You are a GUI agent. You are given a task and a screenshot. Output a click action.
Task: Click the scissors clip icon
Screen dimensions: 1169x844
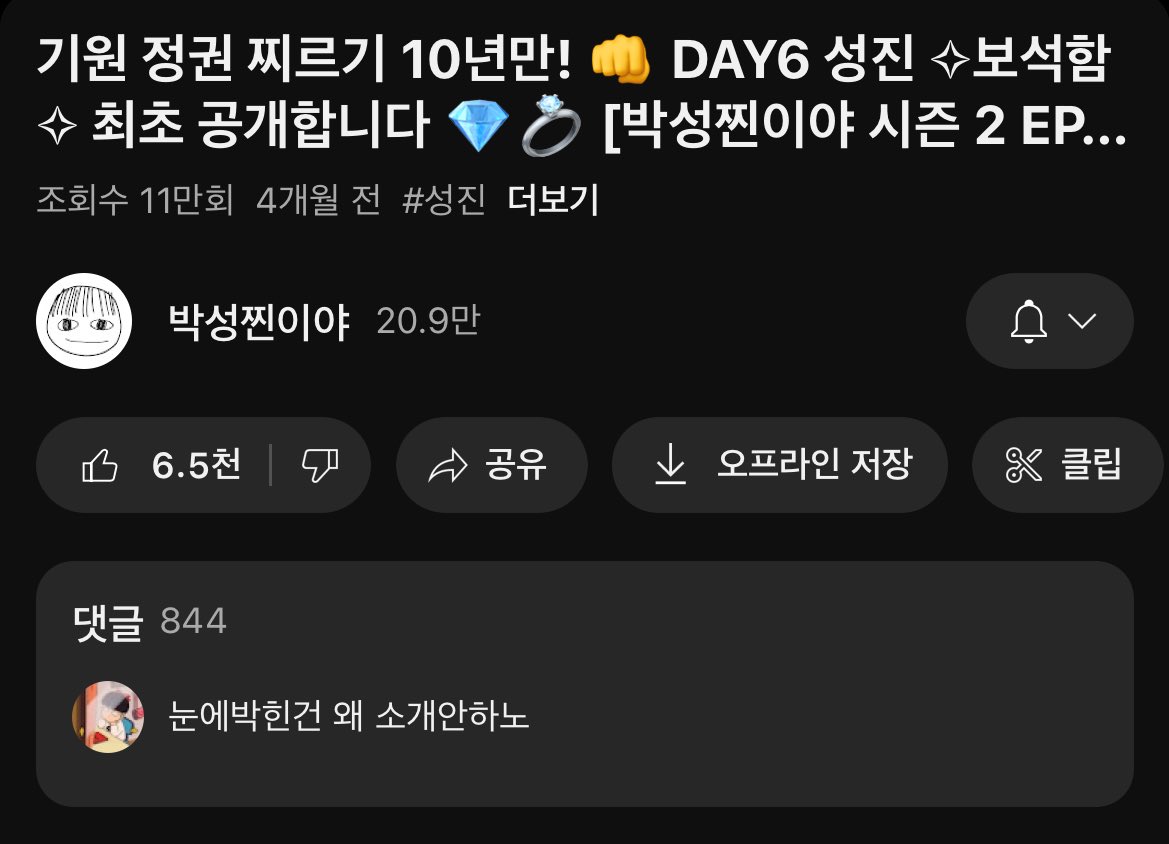[1024, 465]
